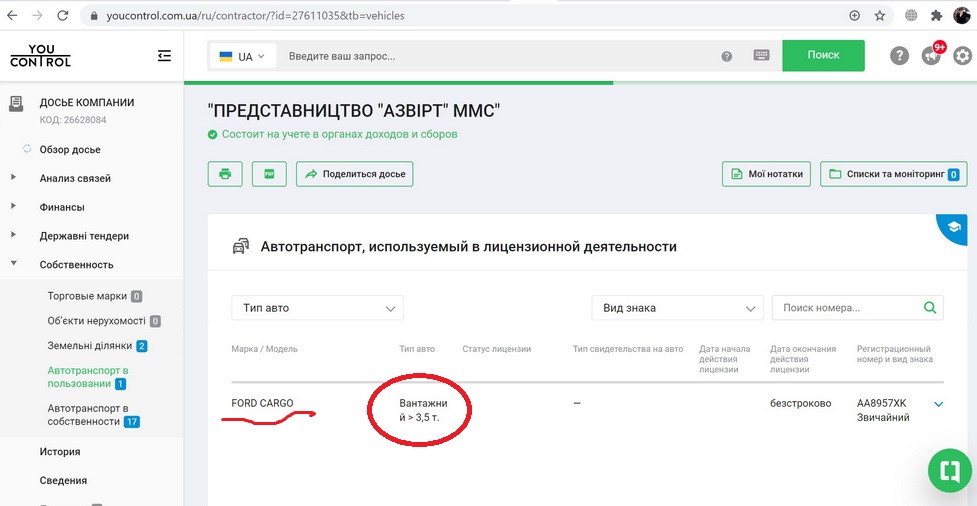
Task: Bookmark this page with star icon
Action: [x=879, y=16]
